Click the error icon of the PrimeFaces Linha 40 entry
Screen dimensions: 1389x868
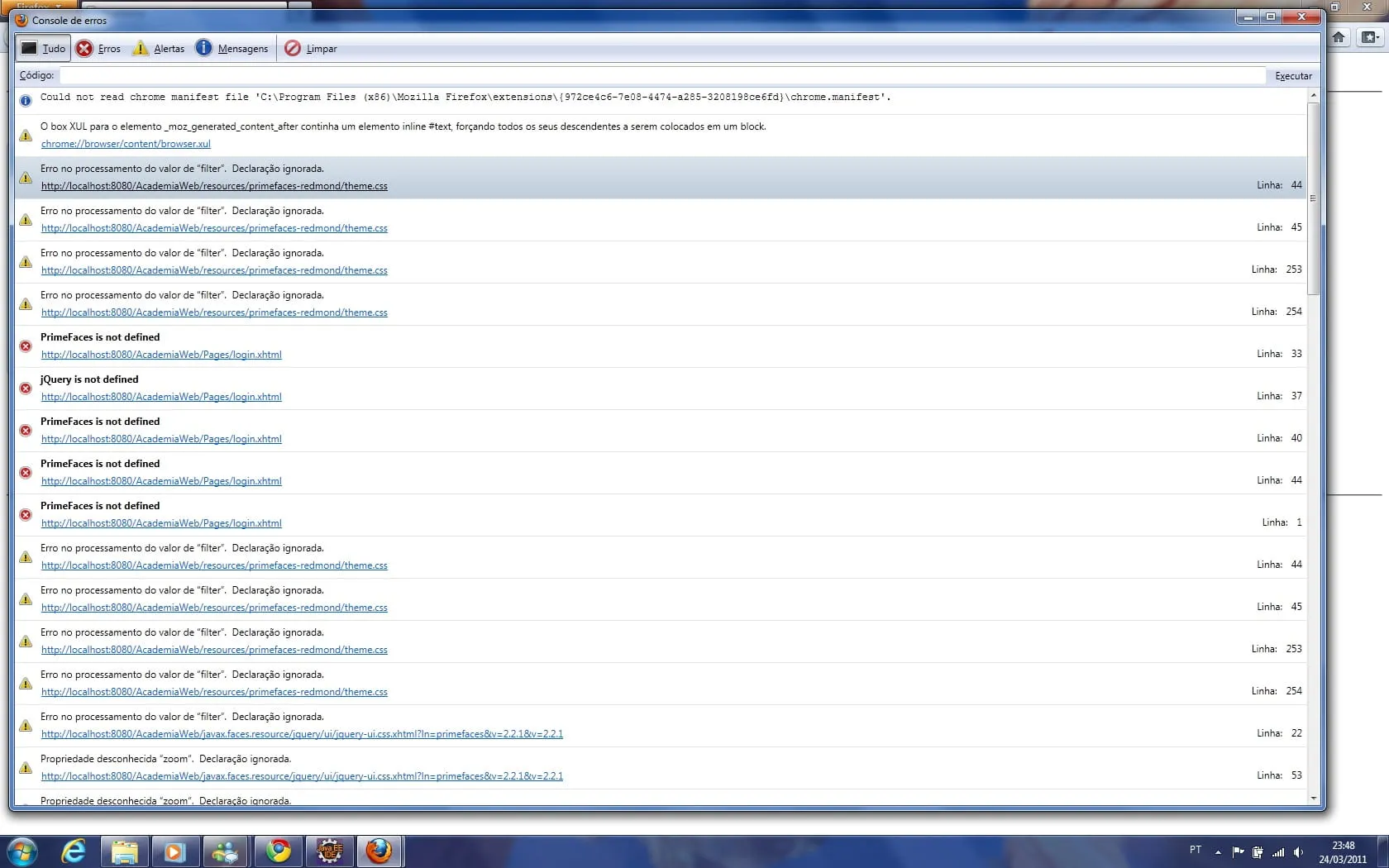[x=26, y=431]
